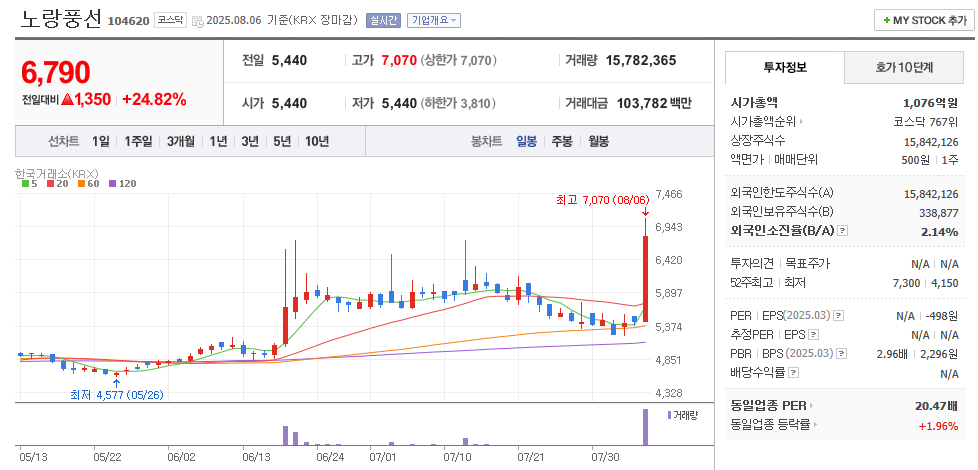Toggle the 실시간 real-time button
The width and height of the screenshot is (978, 470).
pyautogui.click(x=383, y=20)
